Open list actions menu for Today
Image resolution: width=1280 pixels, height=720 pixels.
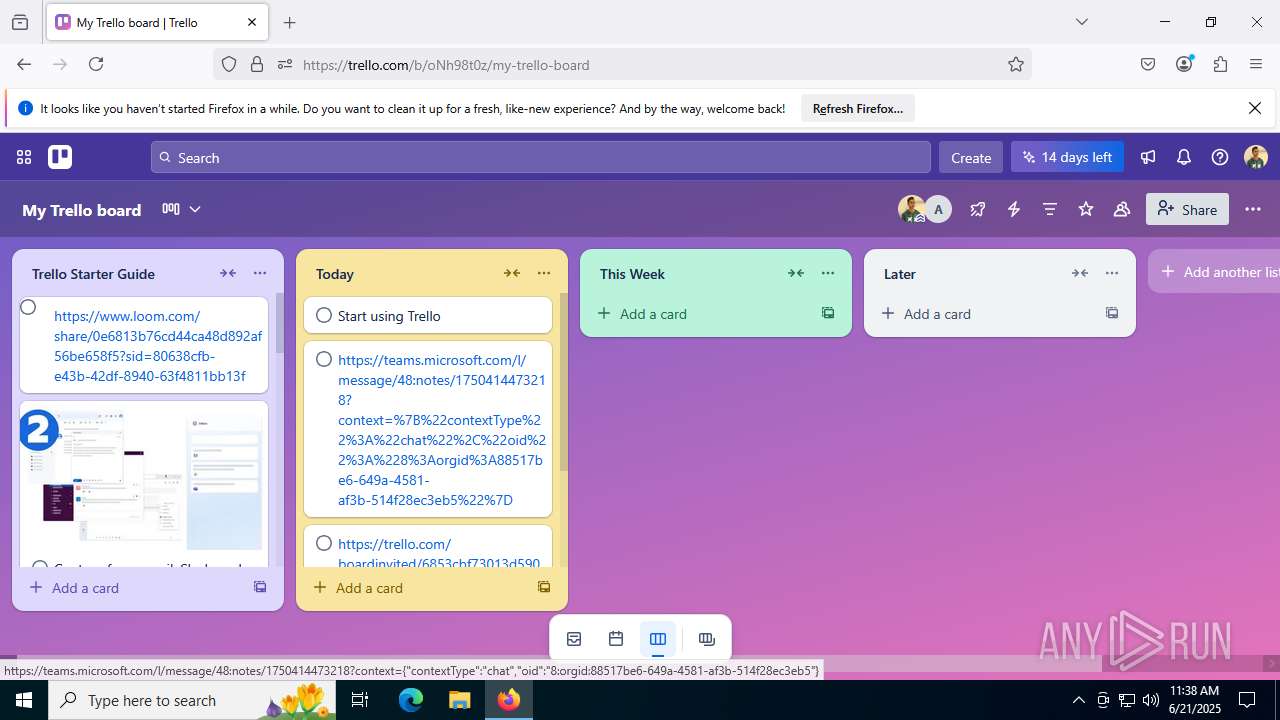[x=544, y=273]
